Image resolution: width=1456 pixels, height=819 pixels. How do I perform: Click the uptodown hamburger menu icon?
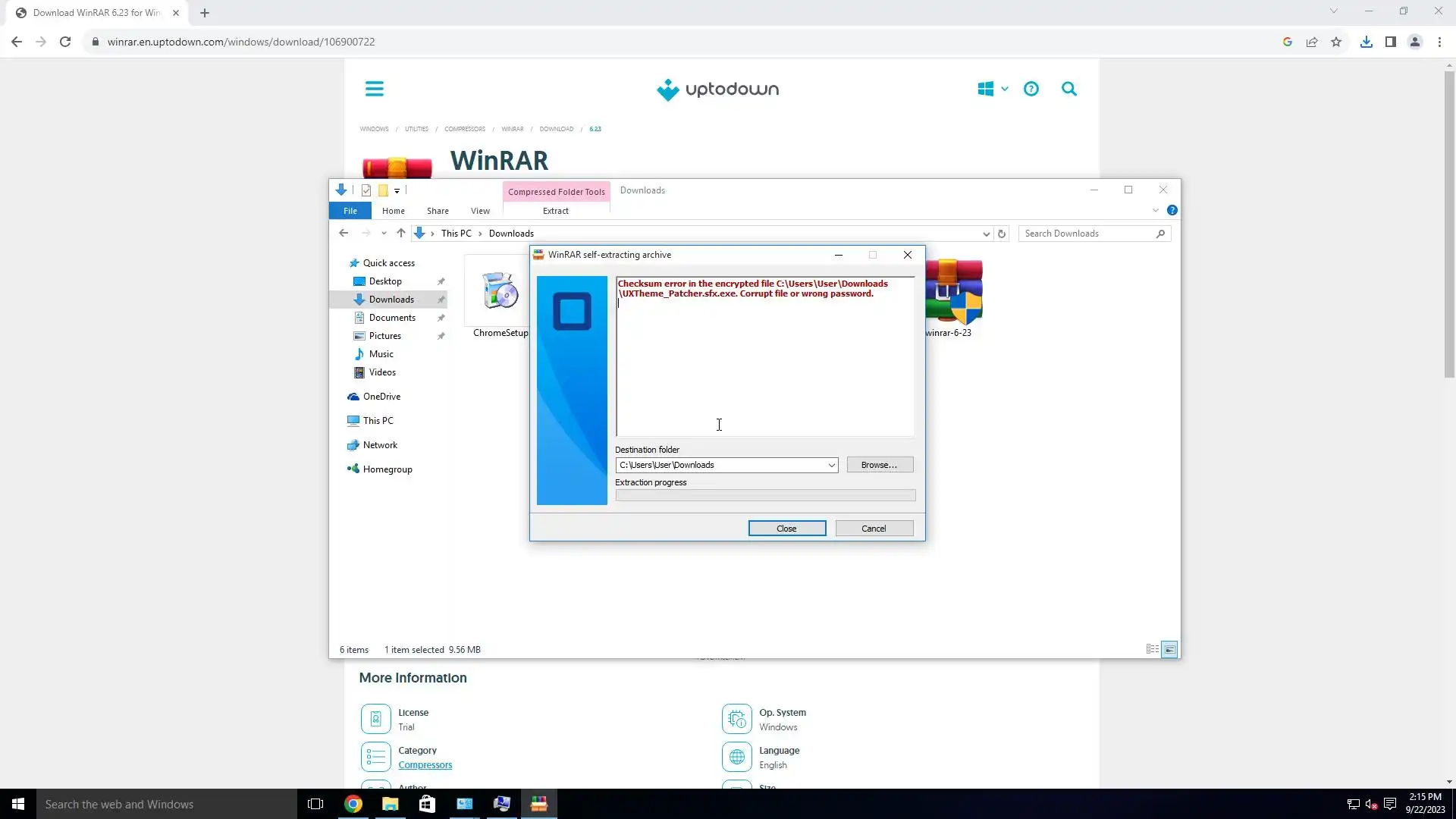375,89
